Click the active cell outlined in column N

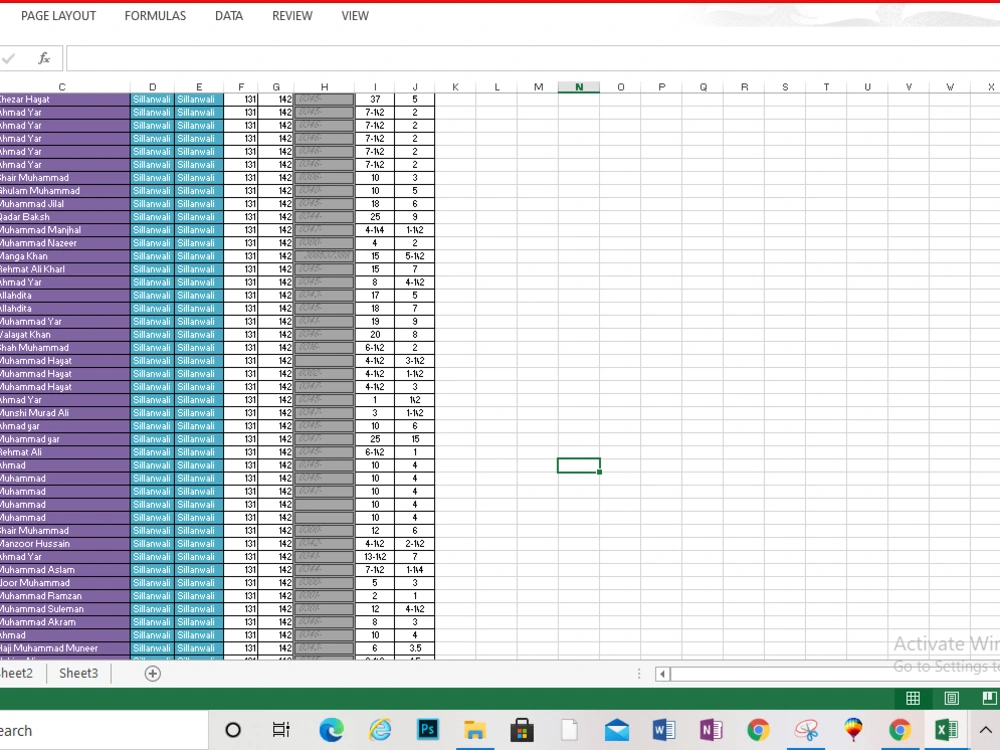(578, 466)
